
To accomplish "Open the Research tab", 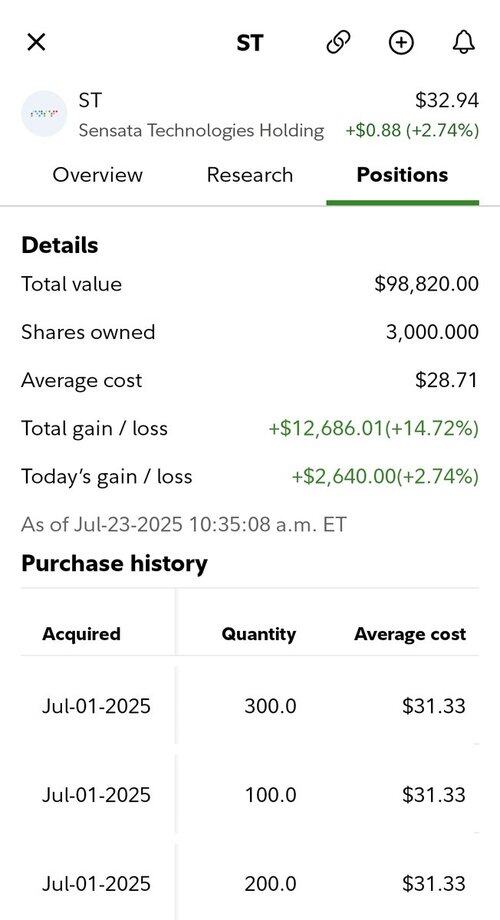I will point(250,175).
